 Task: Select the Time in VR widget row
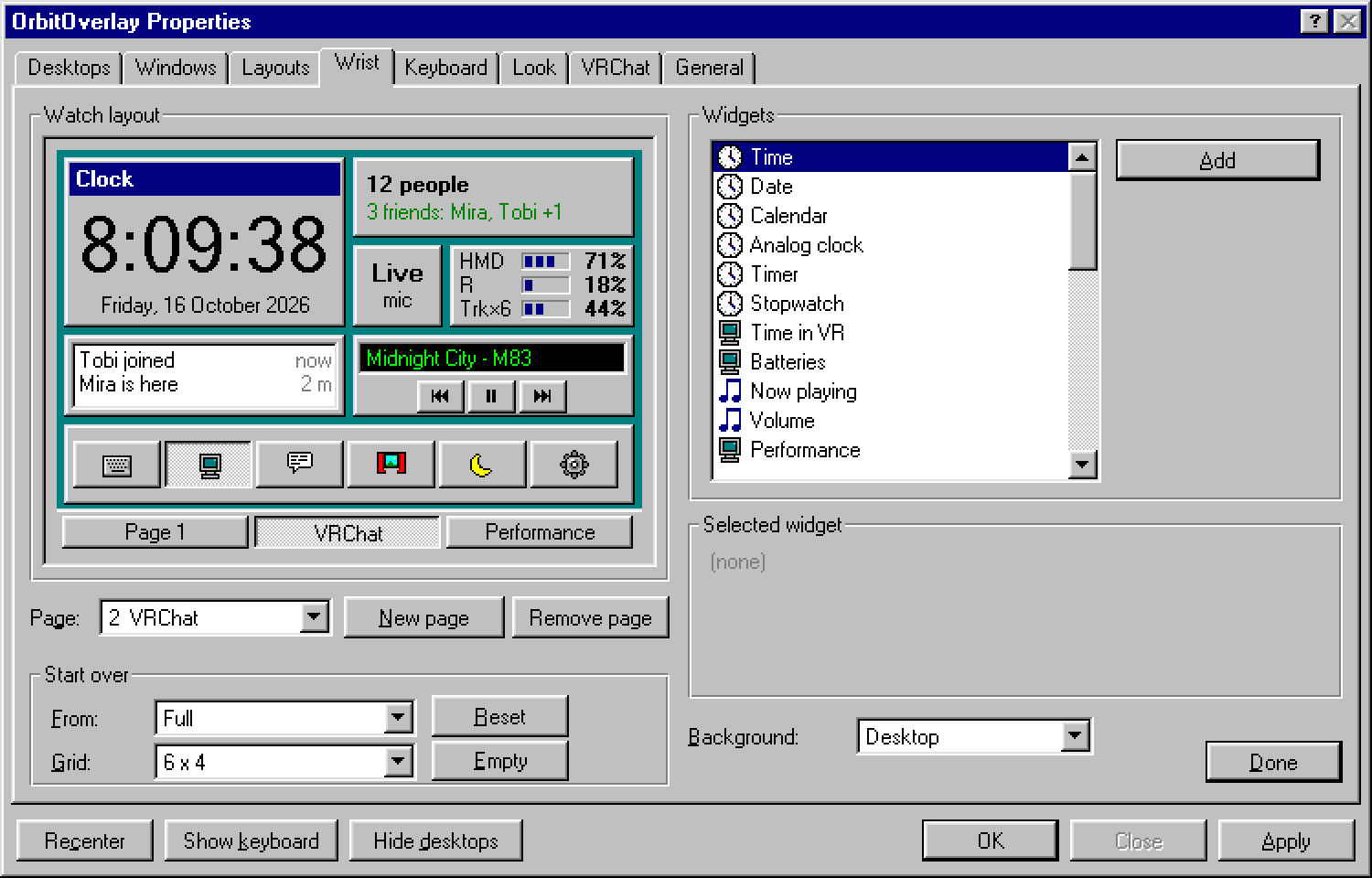coord(891,333)
